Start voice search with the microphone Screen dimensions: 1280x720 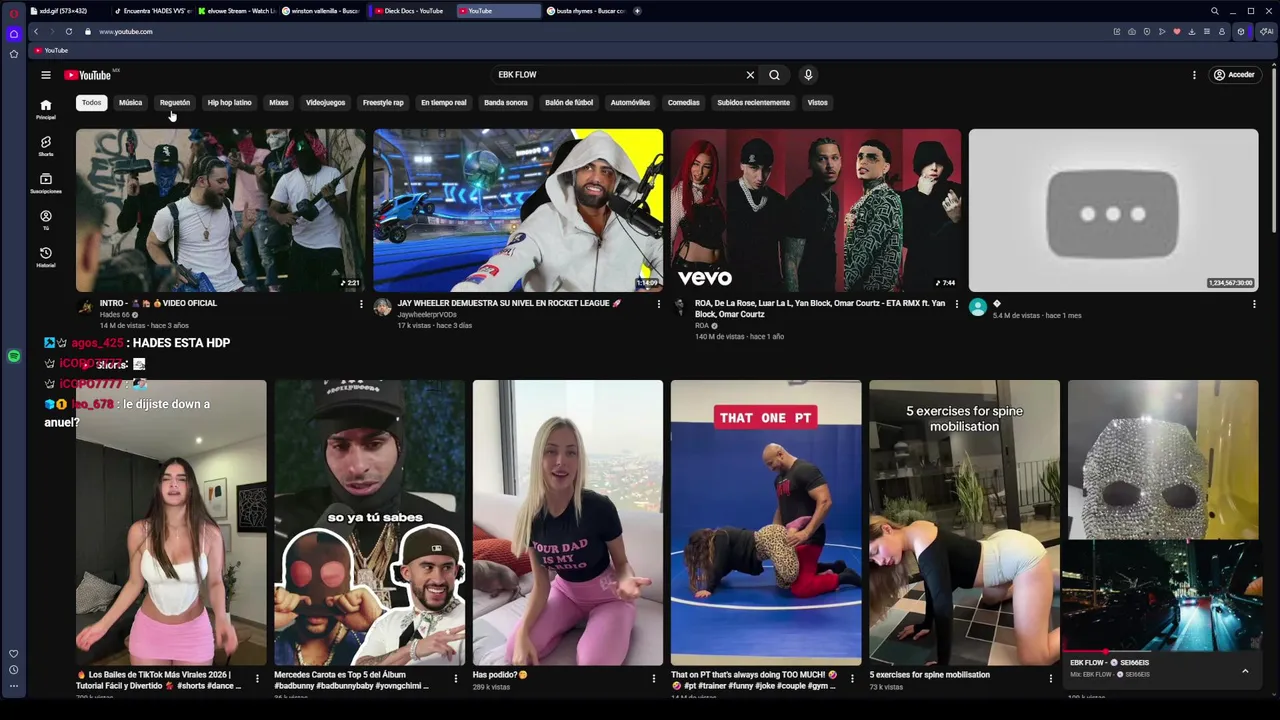[808, 75]
